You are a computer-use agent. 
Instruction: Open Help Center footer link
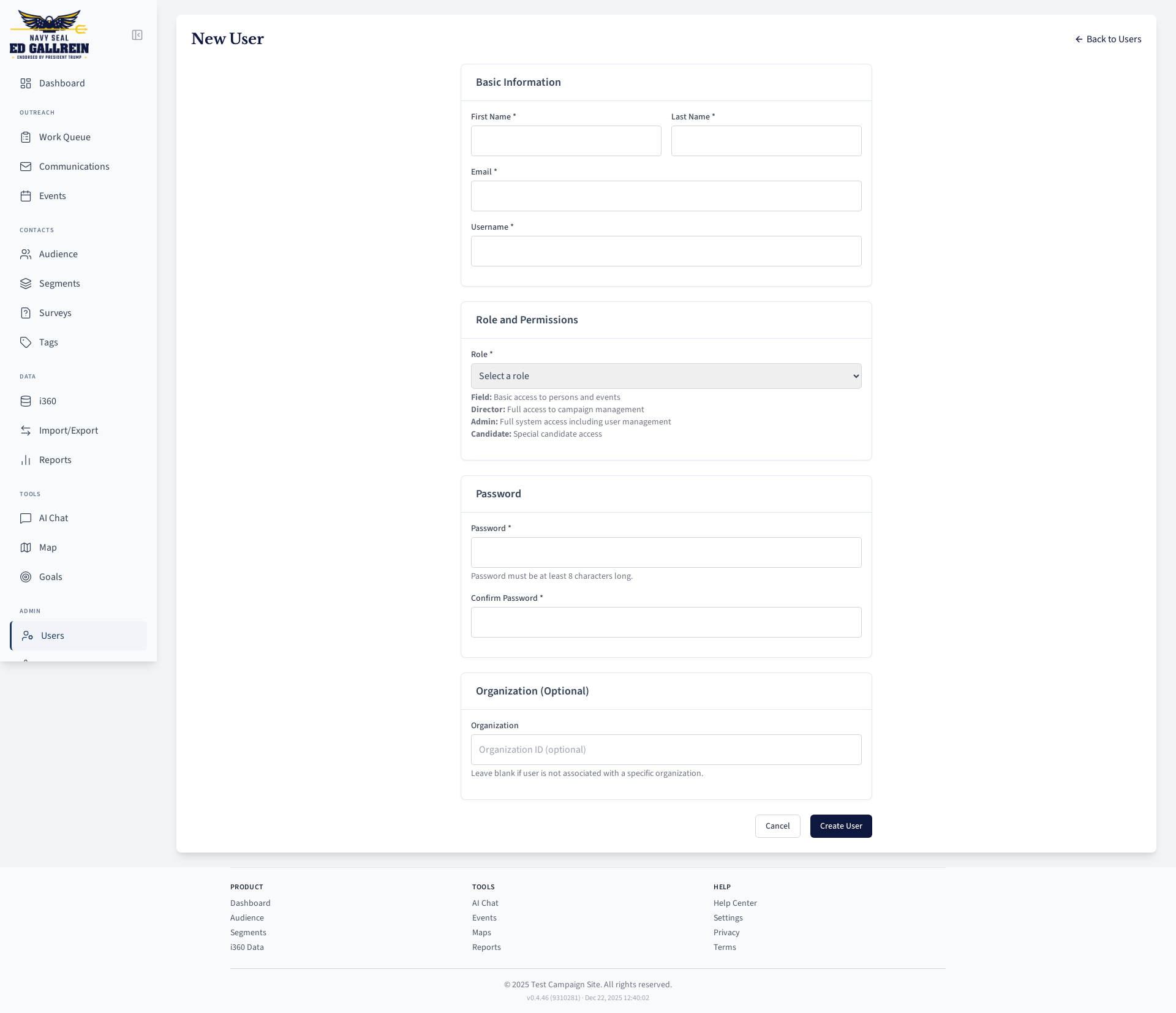click(735, 903)
